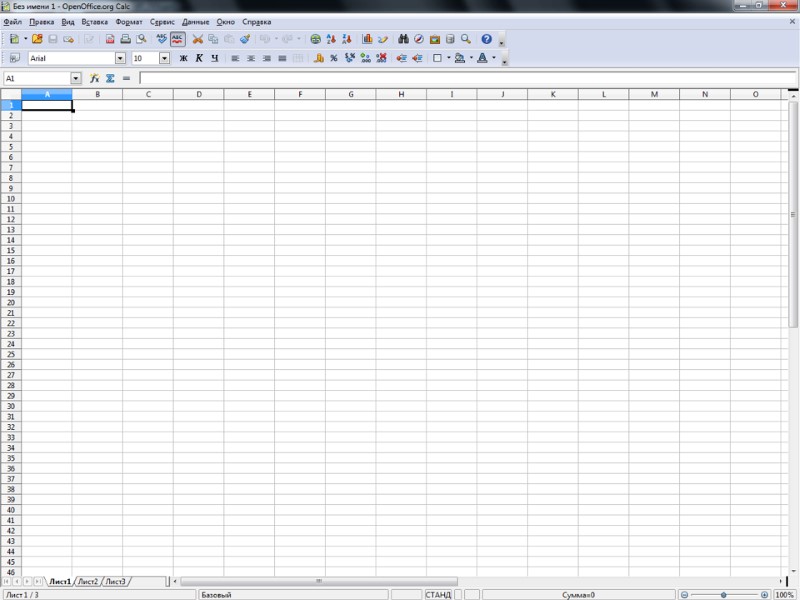The image size is (800, 600).
Task: Expand the Font Color dropdown arrow
Action: 494,58
